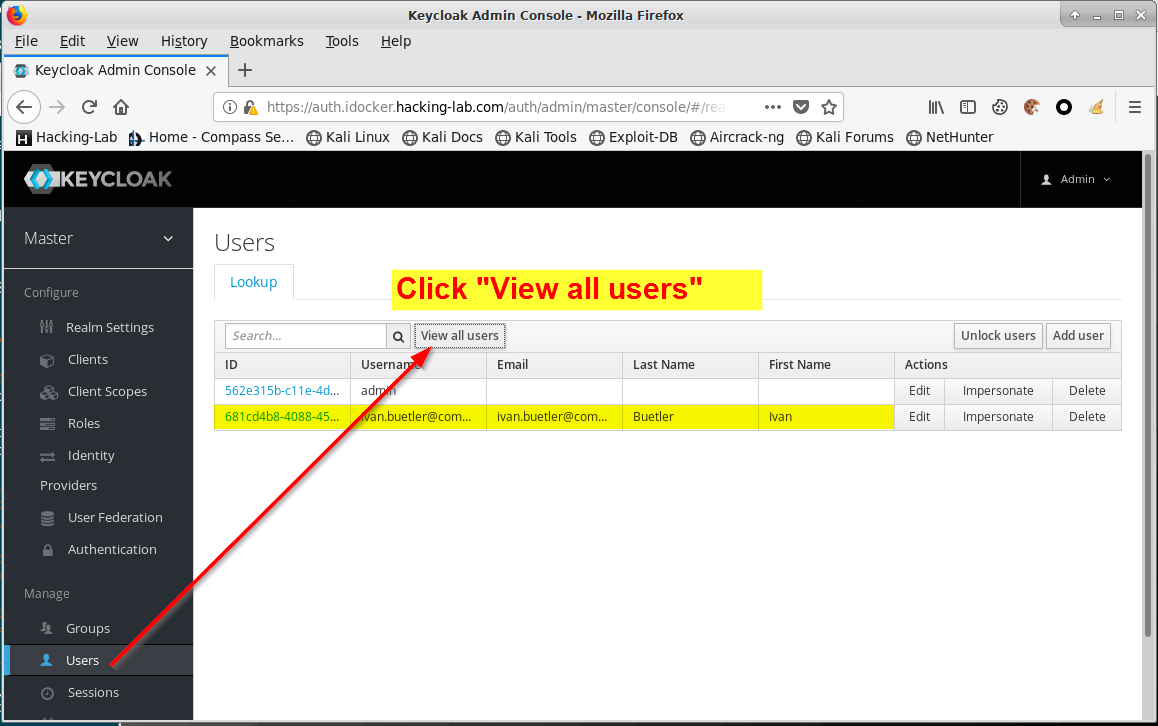Focus the user Search input field
The width and height of the screenshot is (1158, 726).
pos(306,336)
